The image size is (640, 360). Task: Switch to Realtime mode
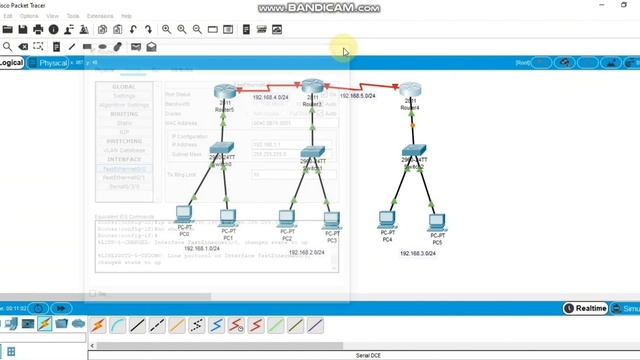pos(586,308)
